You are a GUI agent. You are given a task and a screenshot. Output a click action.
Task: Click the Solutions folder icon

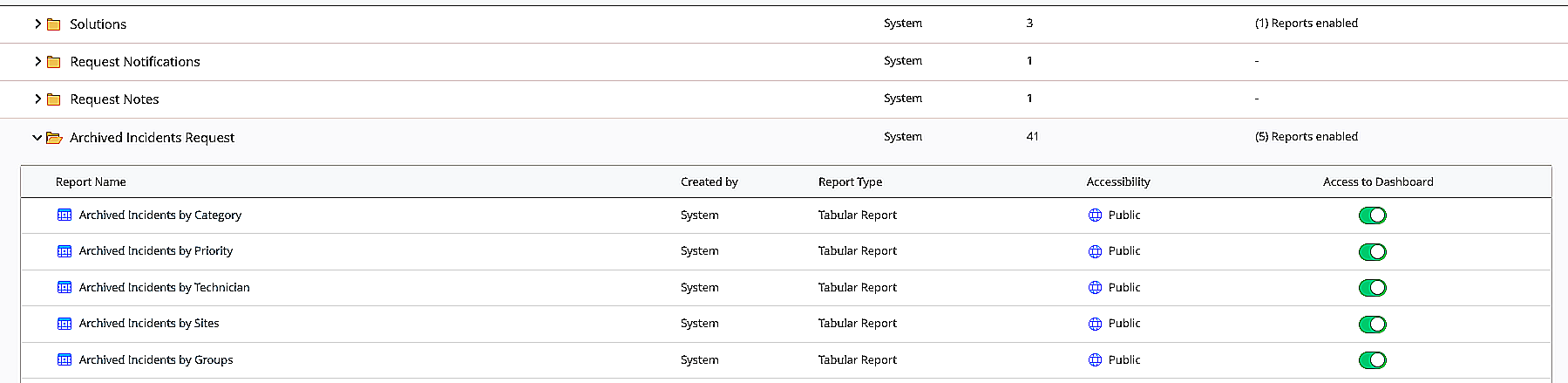[x=53, y=24]
